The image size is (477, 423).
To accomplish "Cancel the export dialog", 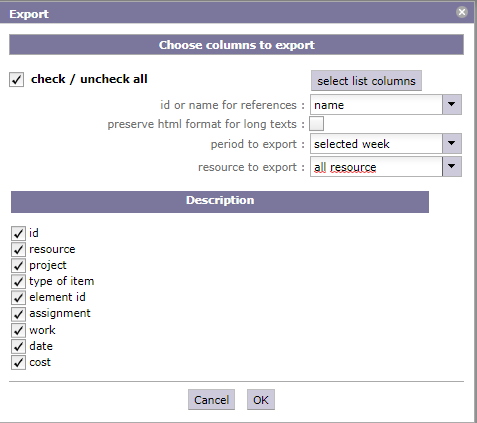I will pyautogui.click(x=211, y=400).
